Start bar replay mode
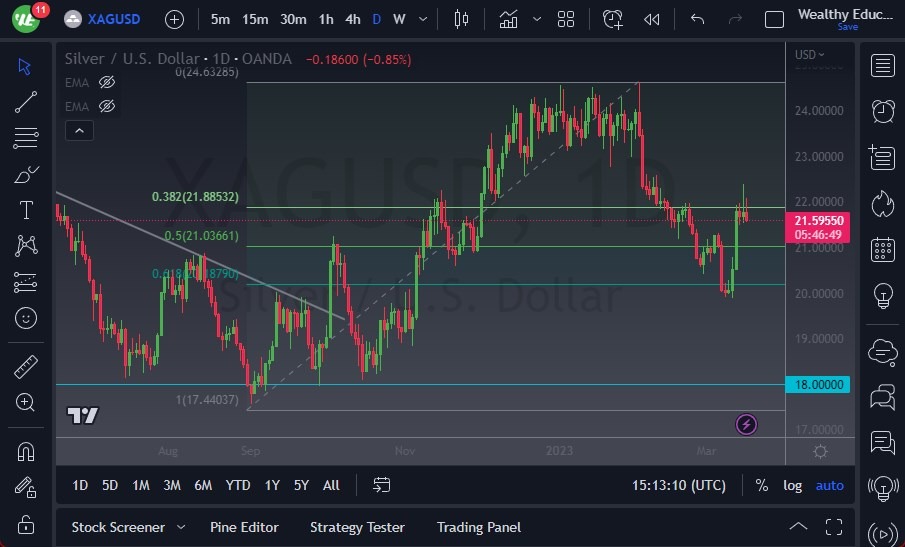 click(652, 20)
